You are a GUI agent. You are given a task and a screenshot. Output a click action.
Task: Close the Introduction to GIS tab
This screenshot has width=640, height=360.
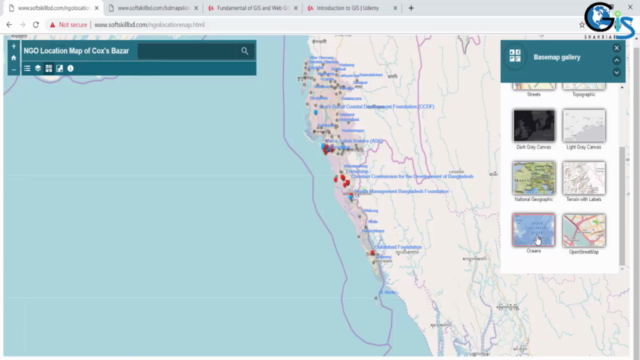click(x=395, y=8)
